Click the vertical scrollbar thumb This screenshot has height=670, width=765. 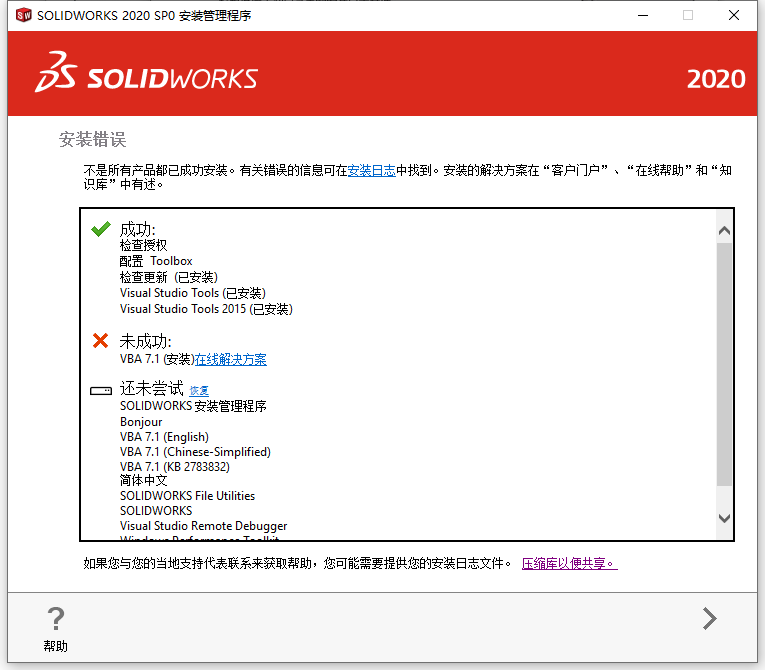[725, 364]
